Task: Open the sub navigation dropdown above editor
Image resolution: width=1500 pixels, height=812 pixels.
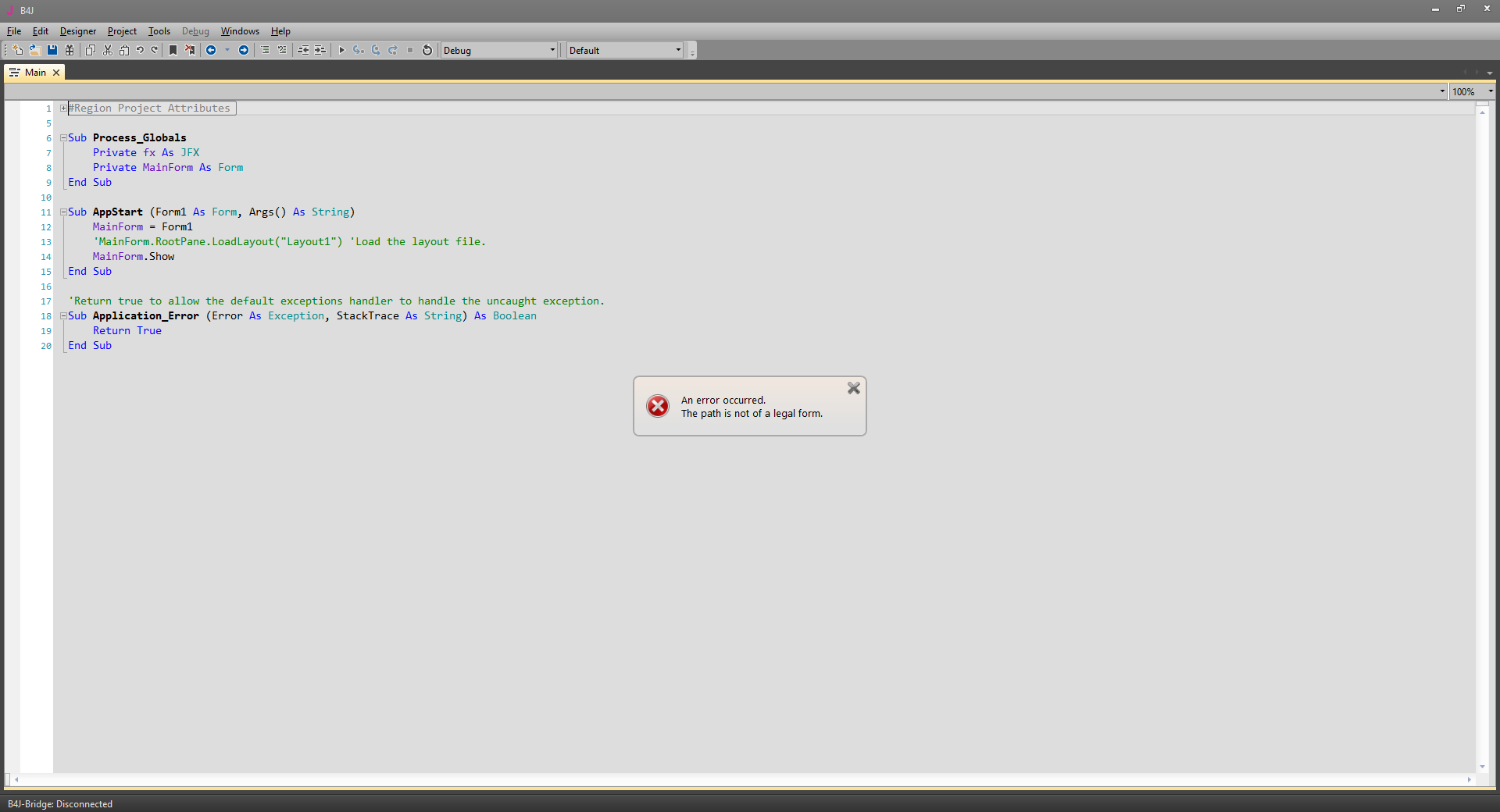Action: pos(1442,91)
